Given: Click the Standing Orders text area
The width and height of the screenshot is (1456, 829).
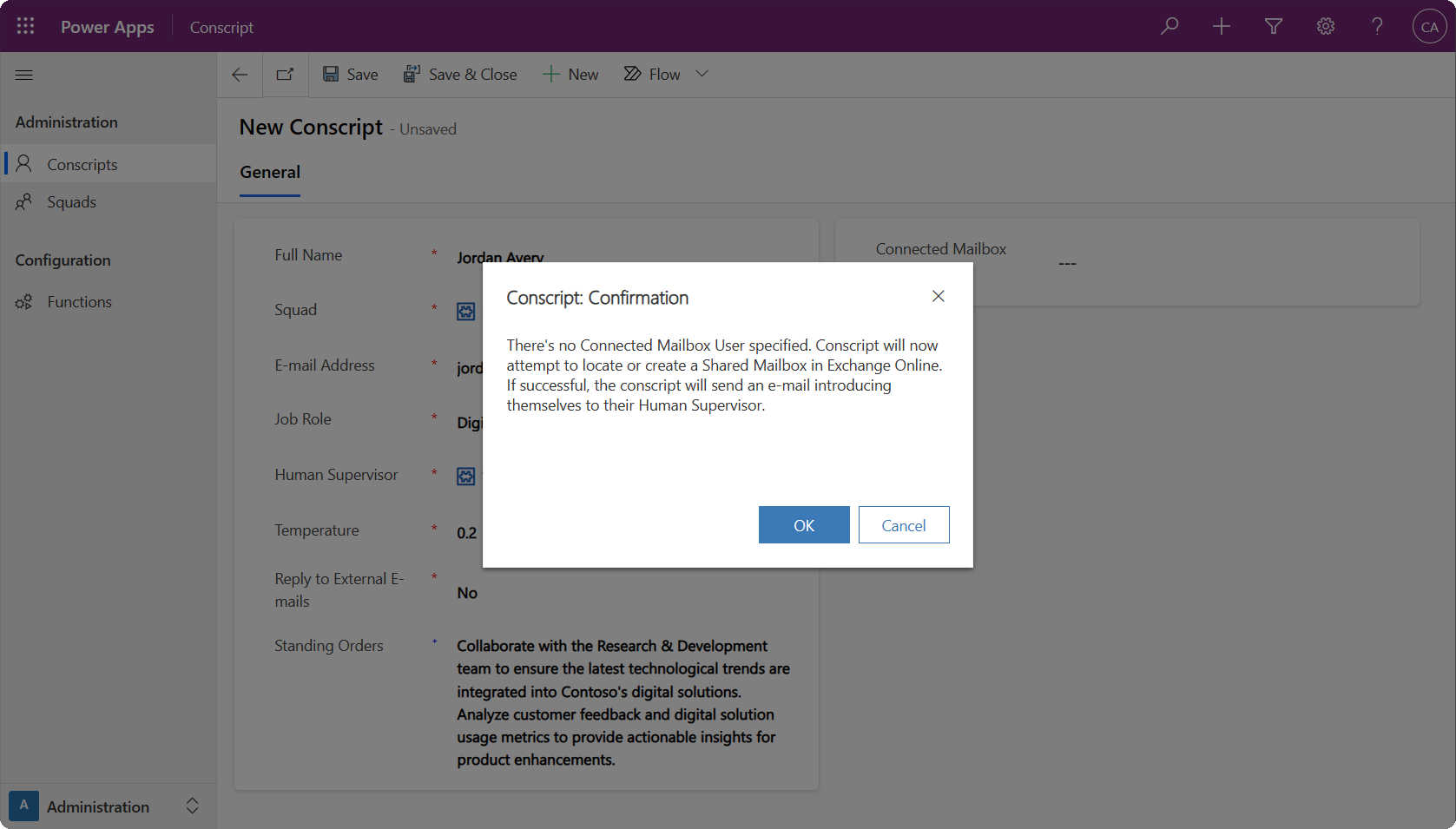Looking at the screenshot, I should [x=624, y=702].
